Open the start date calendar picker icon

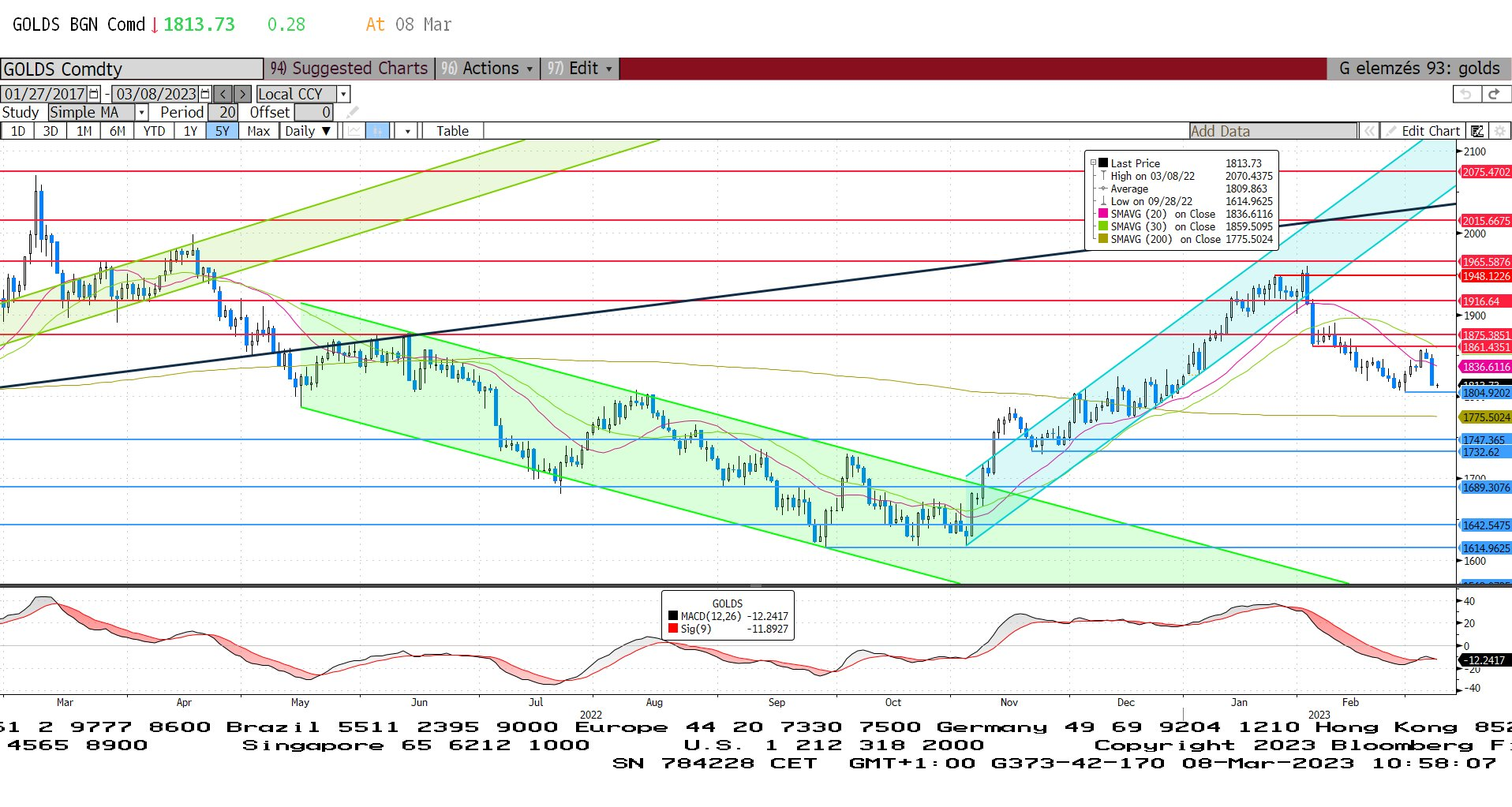tap(94, 94)
